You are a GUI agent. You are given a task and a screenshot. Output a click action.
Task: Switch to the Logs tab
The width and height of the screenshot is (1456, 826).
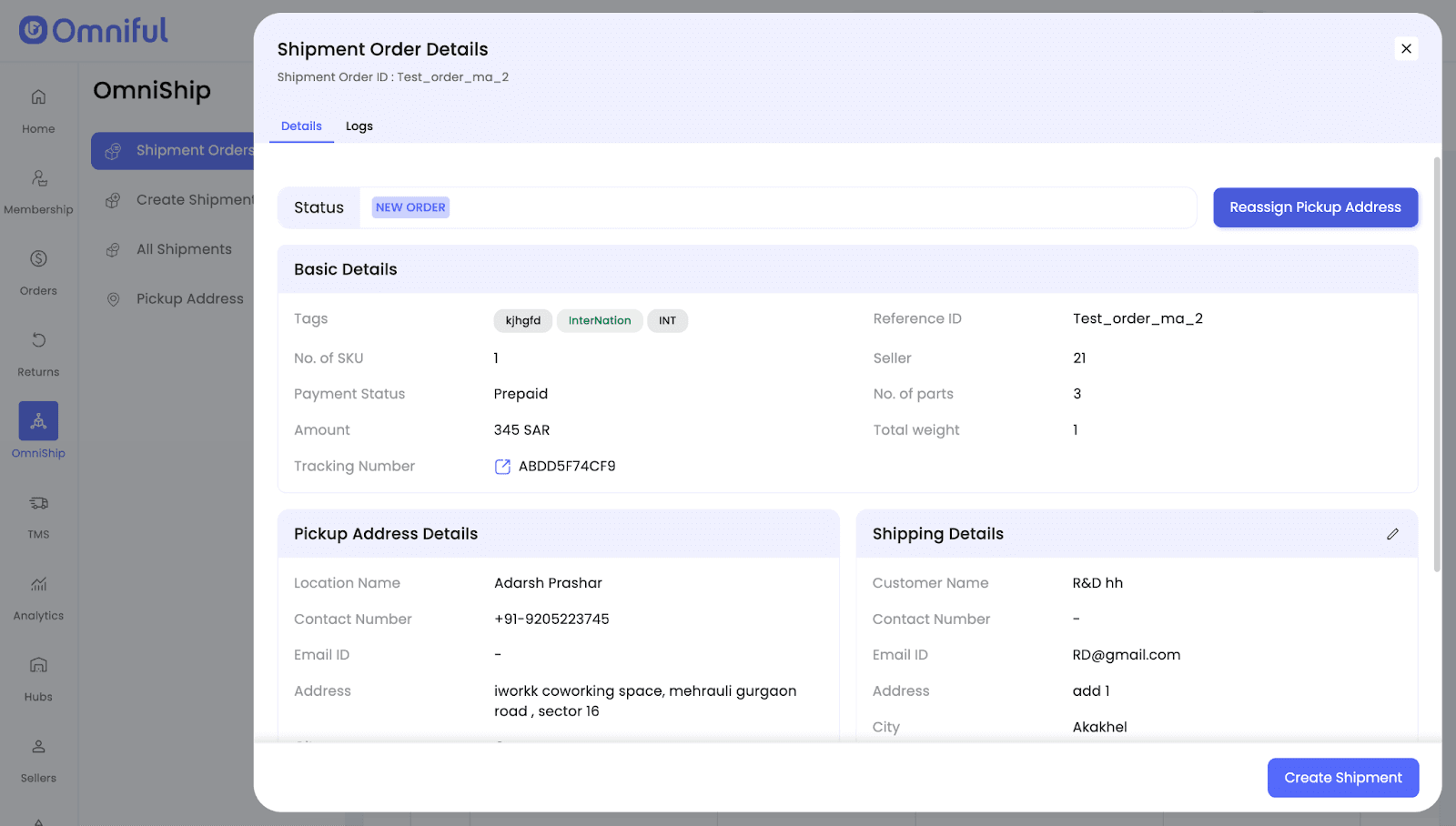(359, 126)
